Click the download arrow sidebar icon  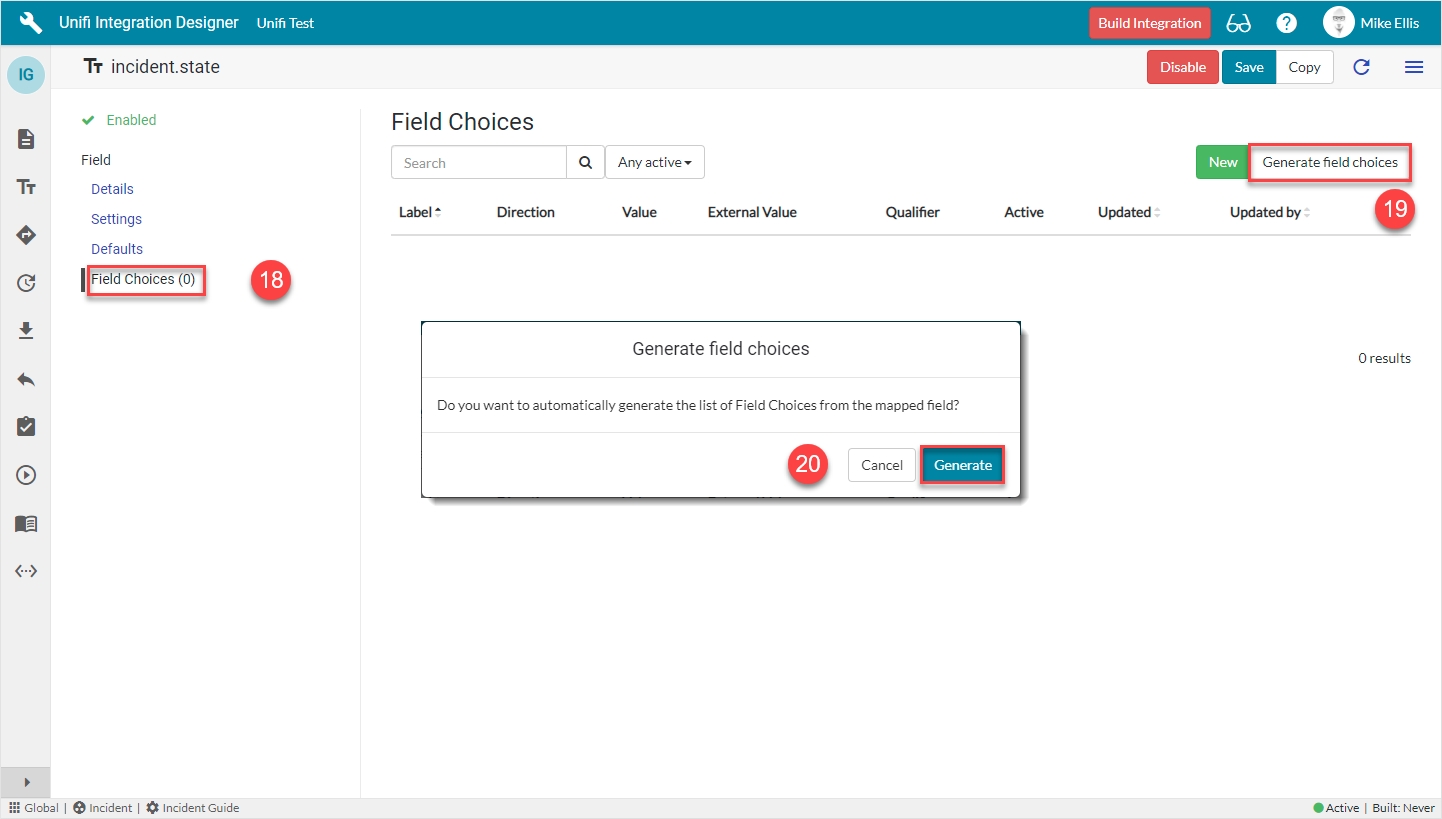click(26, 331)
